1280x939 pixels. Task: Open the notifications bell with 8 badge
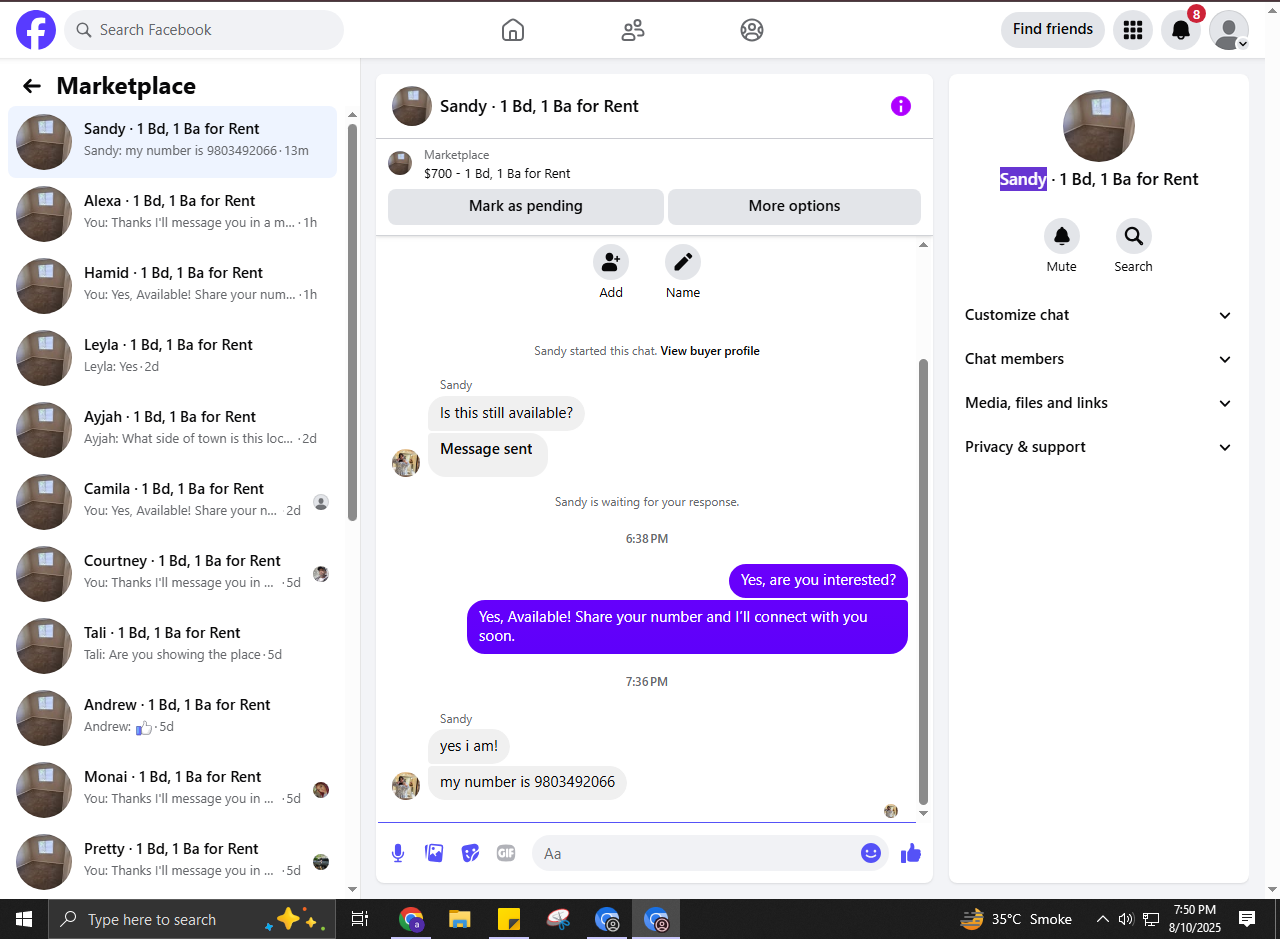point(1181,30)
